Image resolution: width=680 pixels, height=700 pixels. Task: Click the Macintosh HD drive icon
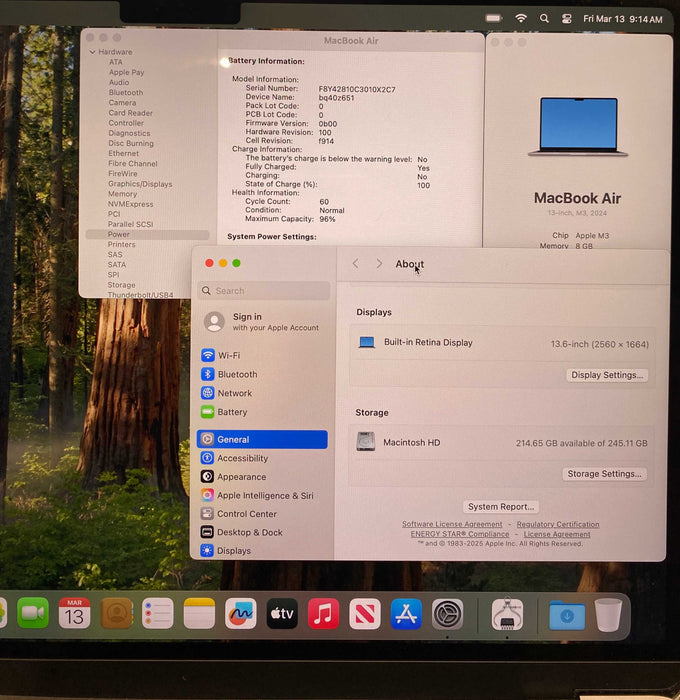point(366,442)
